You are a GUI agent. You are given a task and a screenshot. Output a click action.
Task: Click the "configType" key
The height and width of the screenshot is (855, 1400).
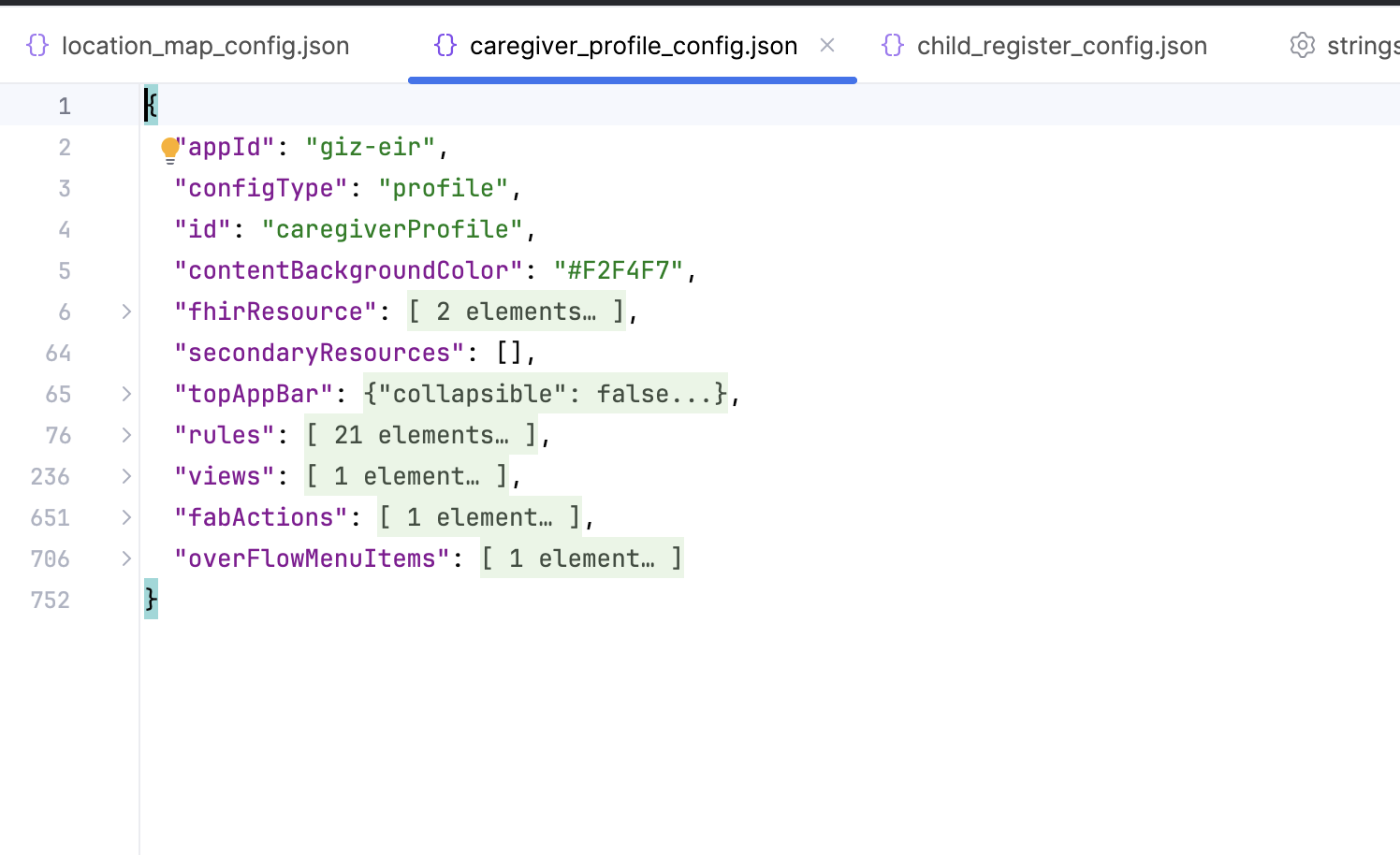pyautogui.click(x=261, y=188)
